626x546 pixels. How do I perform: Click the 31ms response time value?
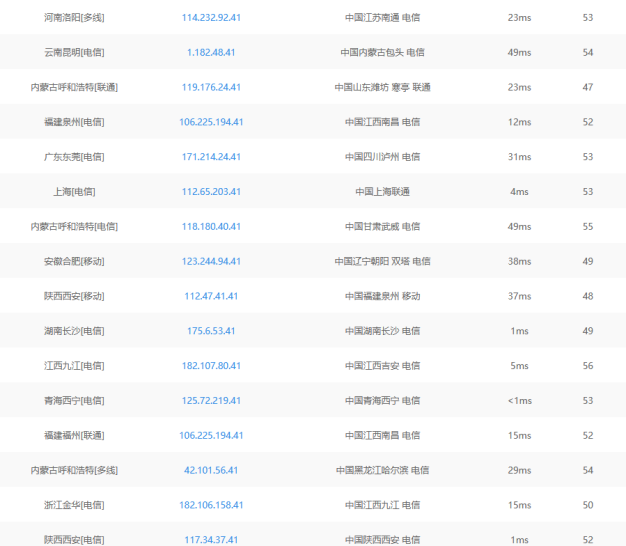(519, 157)
